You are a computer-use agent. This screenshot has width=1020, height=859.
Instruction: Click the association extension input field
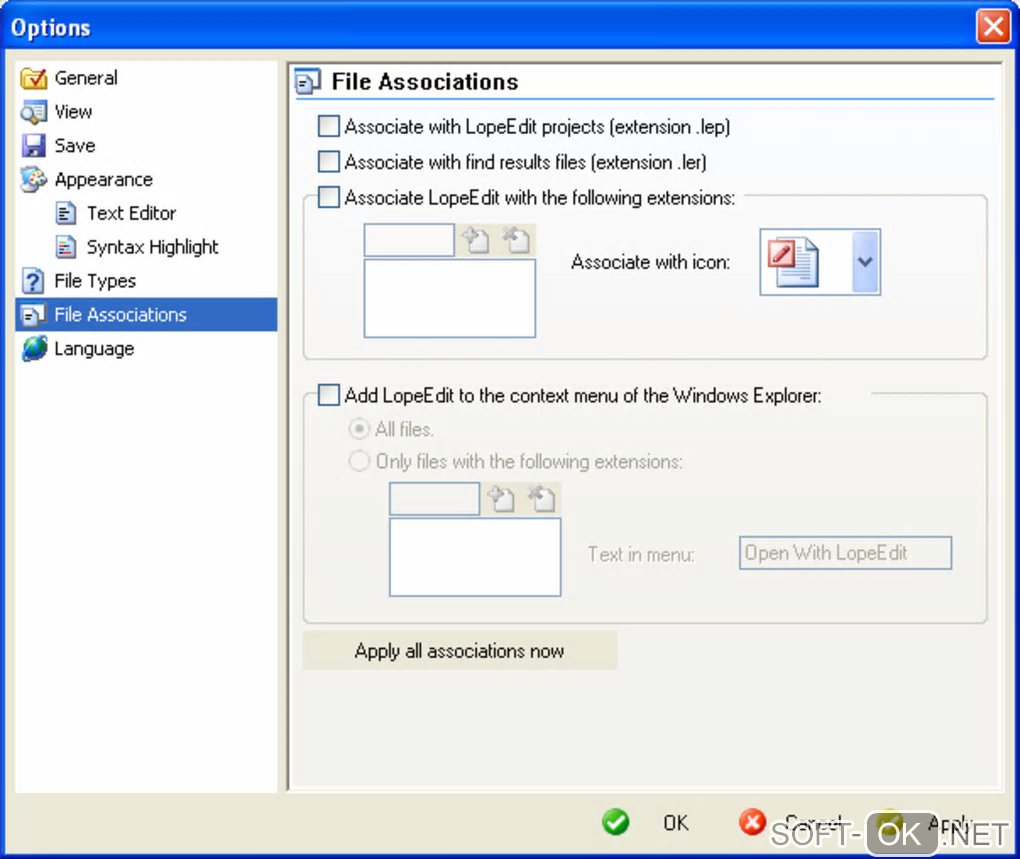(409, 241)
